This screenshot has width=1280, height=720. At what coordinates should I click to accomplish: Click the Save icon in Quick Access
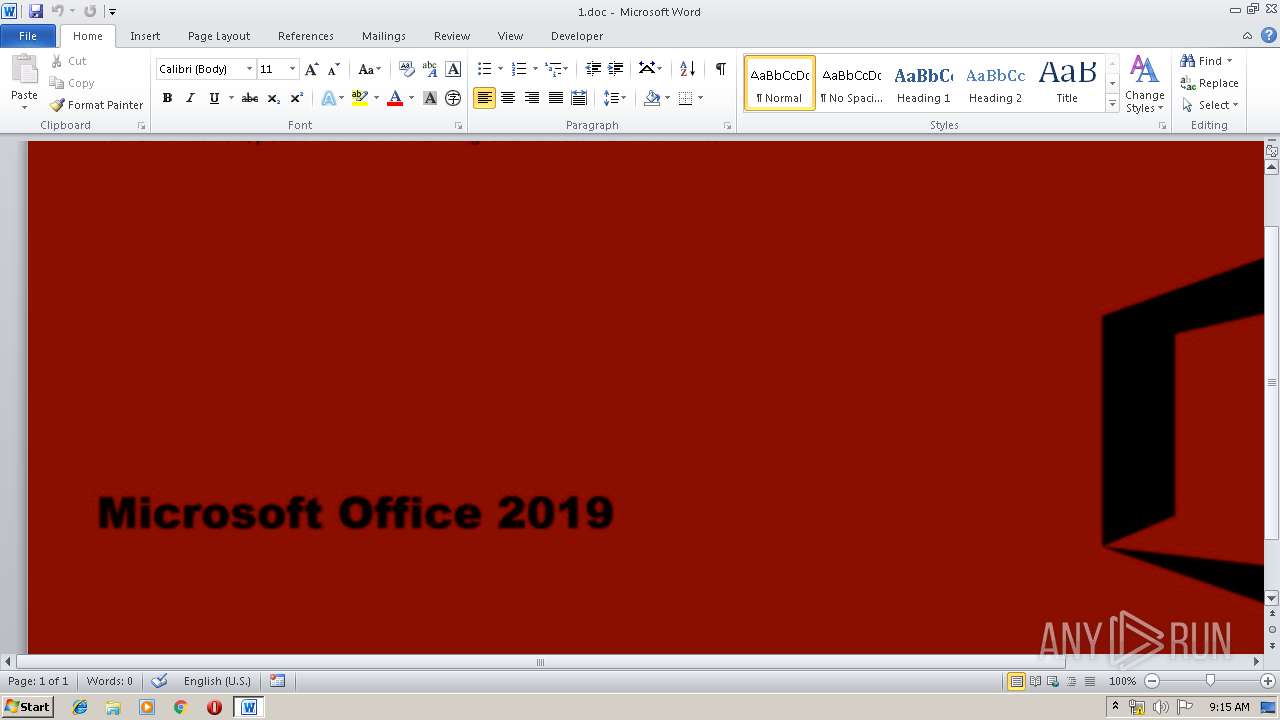36,11
